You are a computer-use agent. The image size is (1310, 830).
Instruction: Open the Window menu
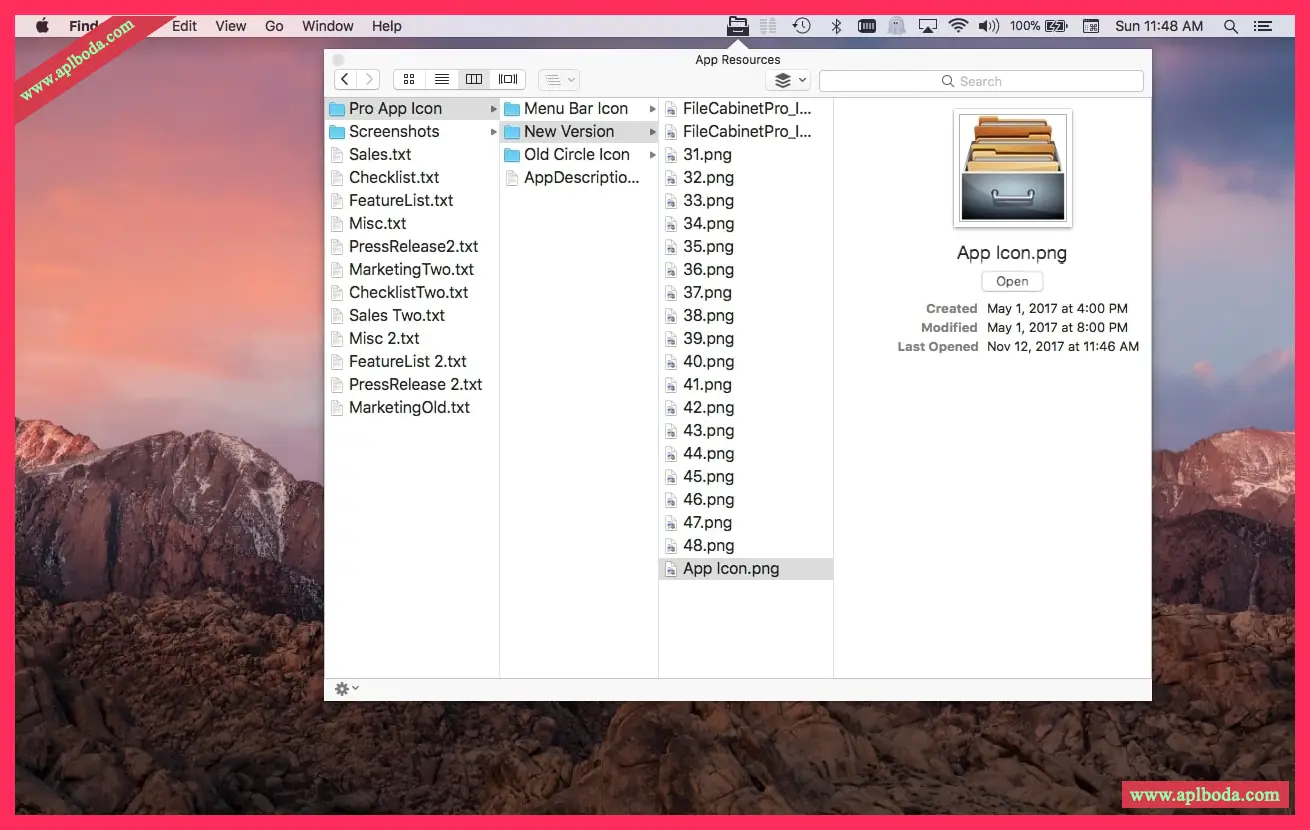click(327, 26)
